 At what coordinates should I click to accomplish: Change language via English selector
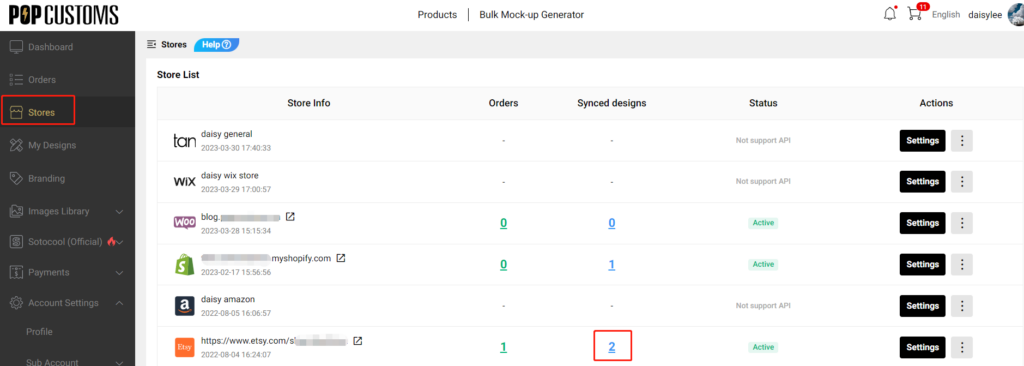pos(945,14)
